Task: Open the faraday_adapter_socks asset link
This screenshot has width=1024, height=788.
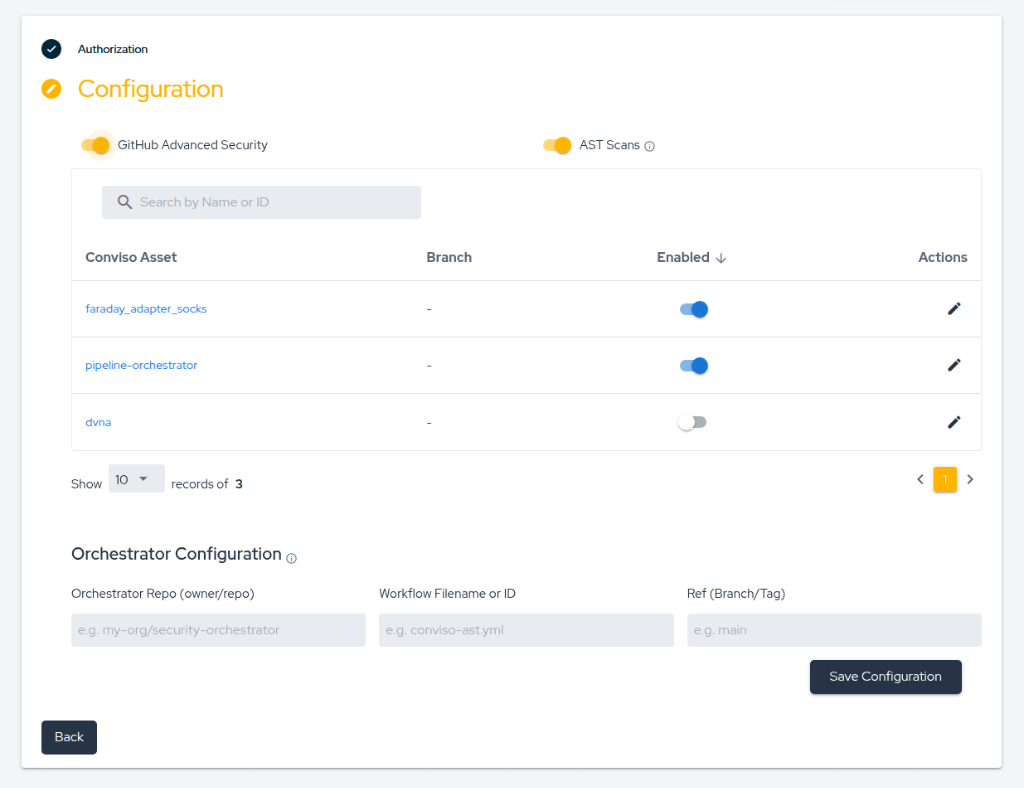Action: (146, 308)
